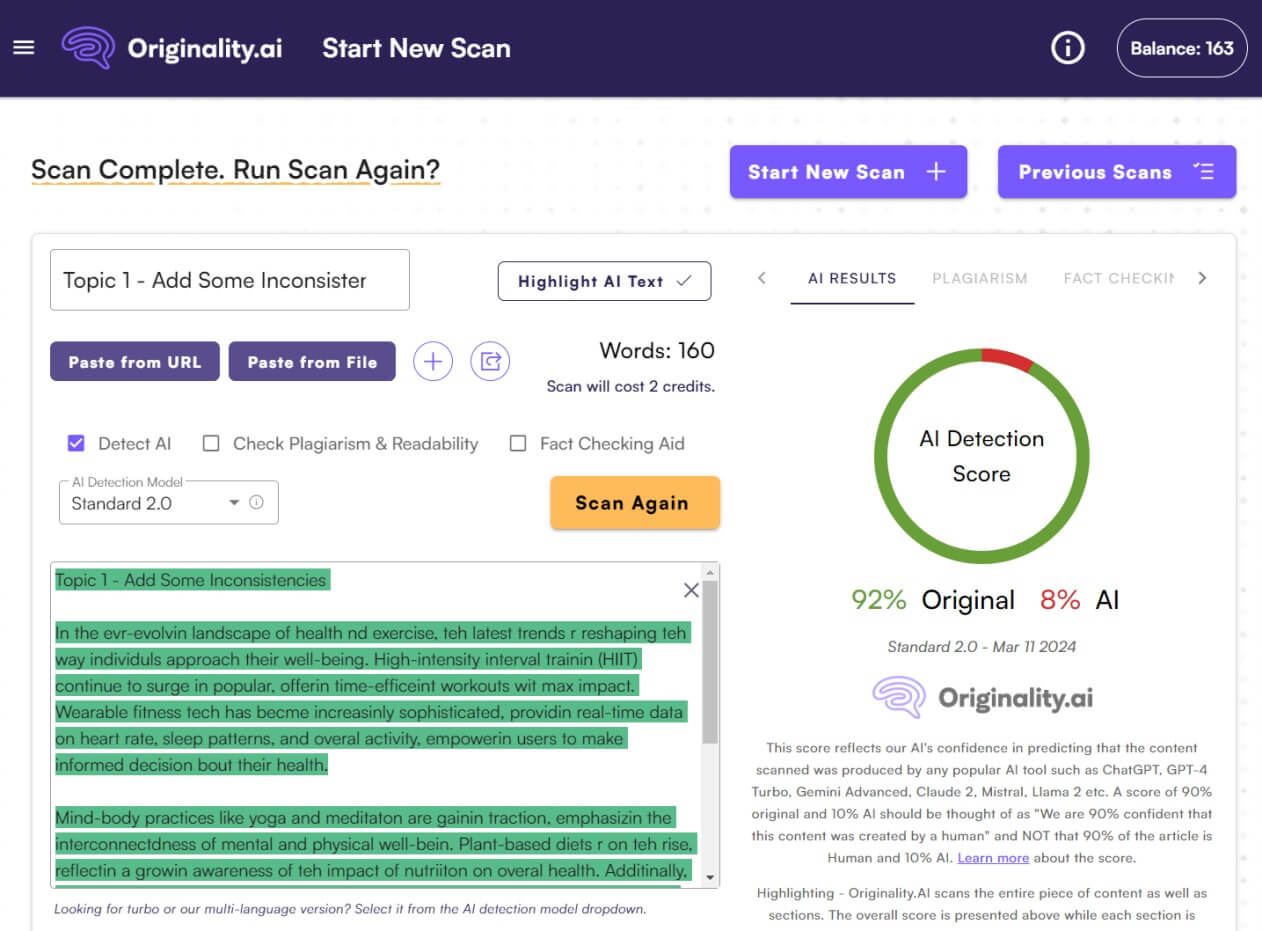This screenshot has height=931, width=1262.
Task: Click the AI Detection Score donut chart
Action: pos(982,455)
